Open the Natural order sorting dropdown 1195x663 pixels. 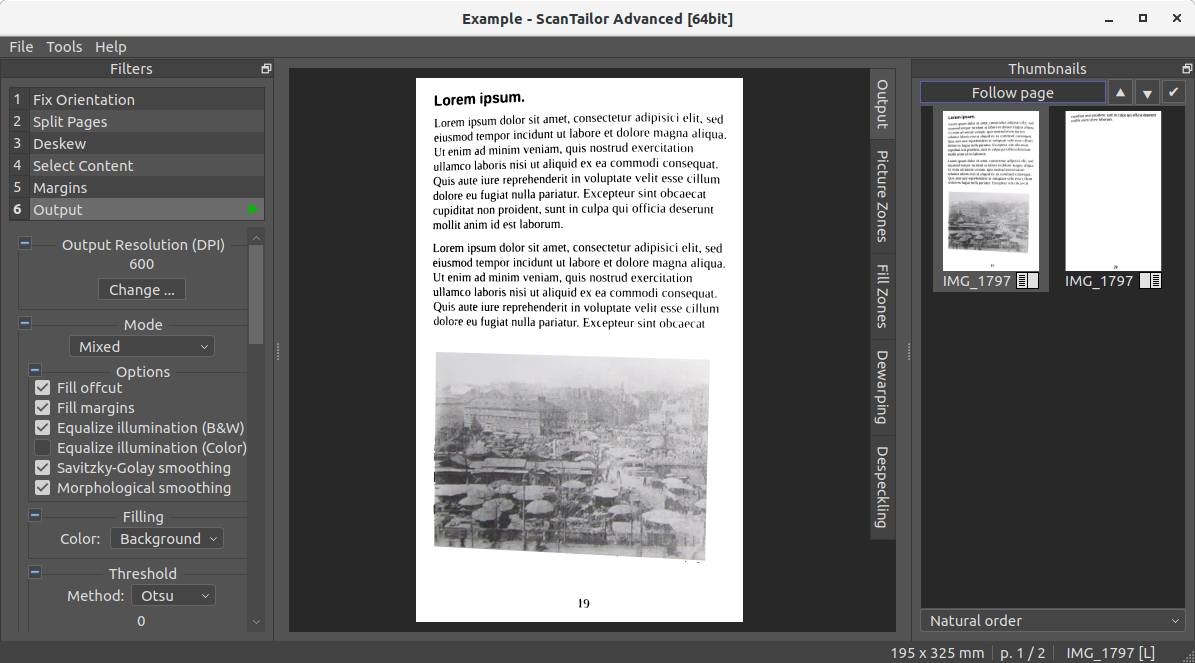pos(1052,621)
